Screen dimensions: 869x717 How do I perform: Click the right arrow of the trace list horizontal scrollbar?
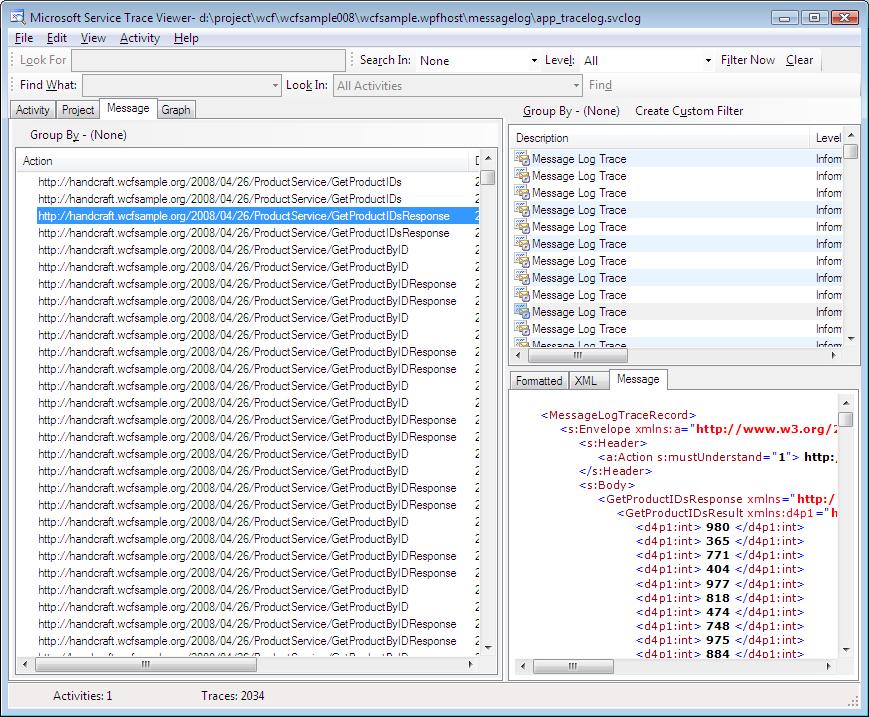[834, 355]
